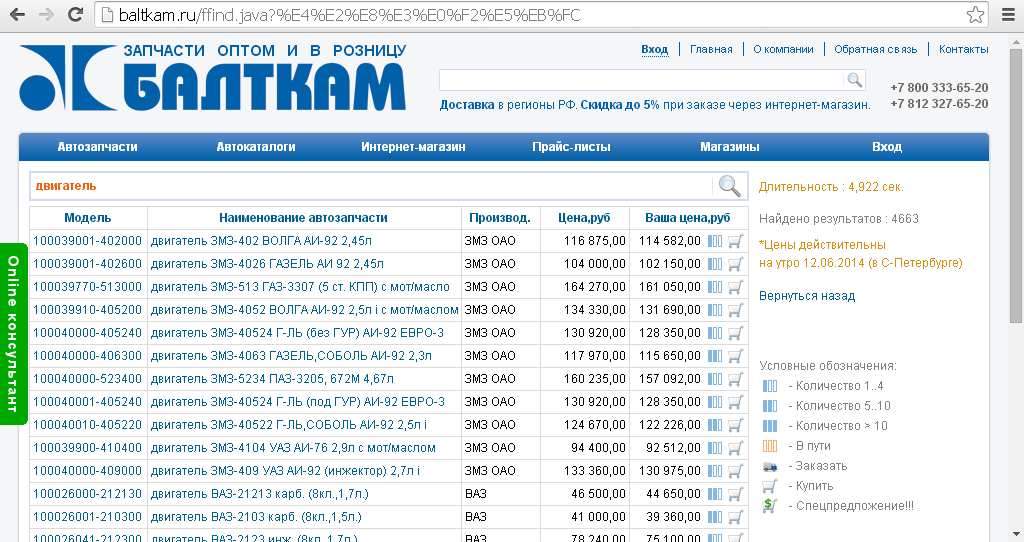Bookmark the page with the star icon
Viewport: 1024px width, 542px height.
click(975, 15)
